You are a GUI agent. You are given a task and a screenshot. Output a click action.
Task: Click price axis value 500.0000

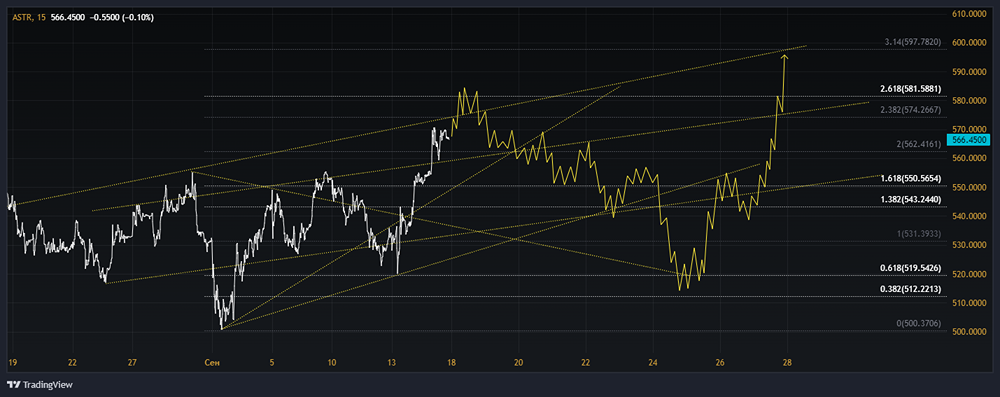pos(969,332)
